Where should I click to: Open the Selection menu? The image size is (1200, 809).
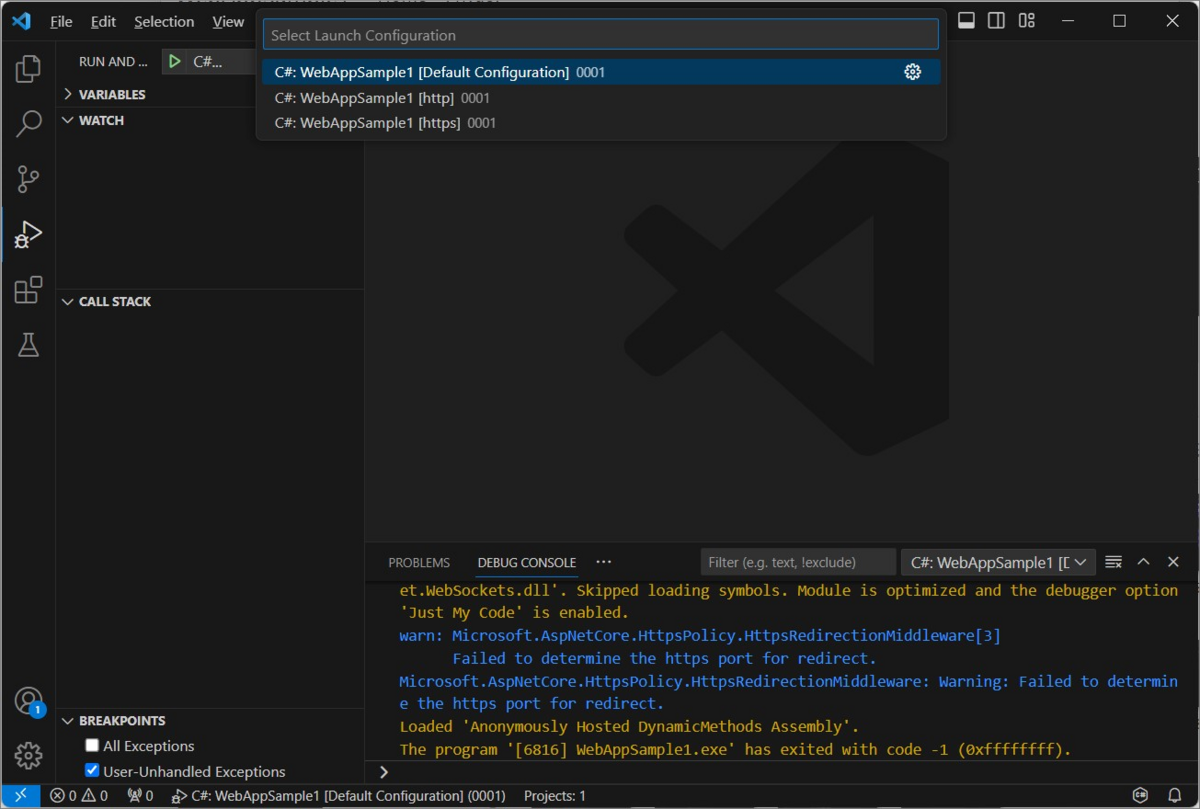tap(164, 21)
